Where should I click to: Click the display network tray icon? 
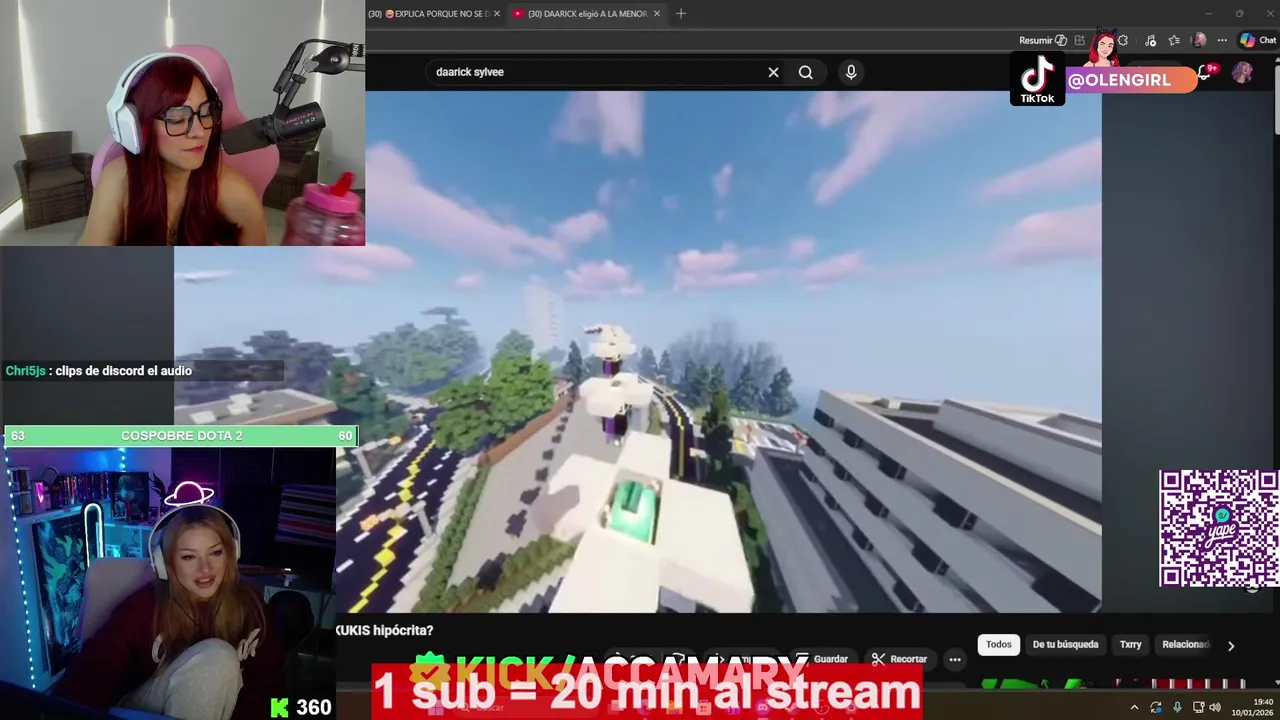click(x=1198, y=707)
